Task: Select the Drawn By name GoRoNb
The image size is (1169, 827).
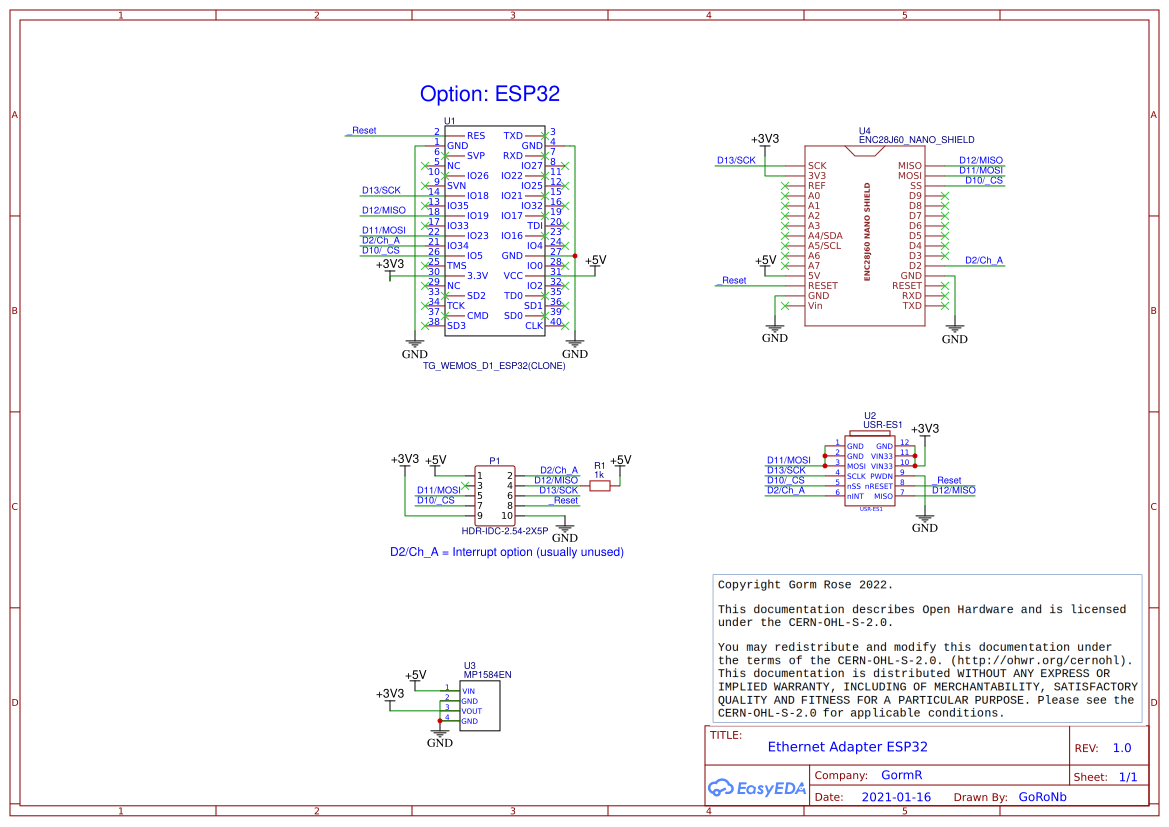Action: [1042, 797]
